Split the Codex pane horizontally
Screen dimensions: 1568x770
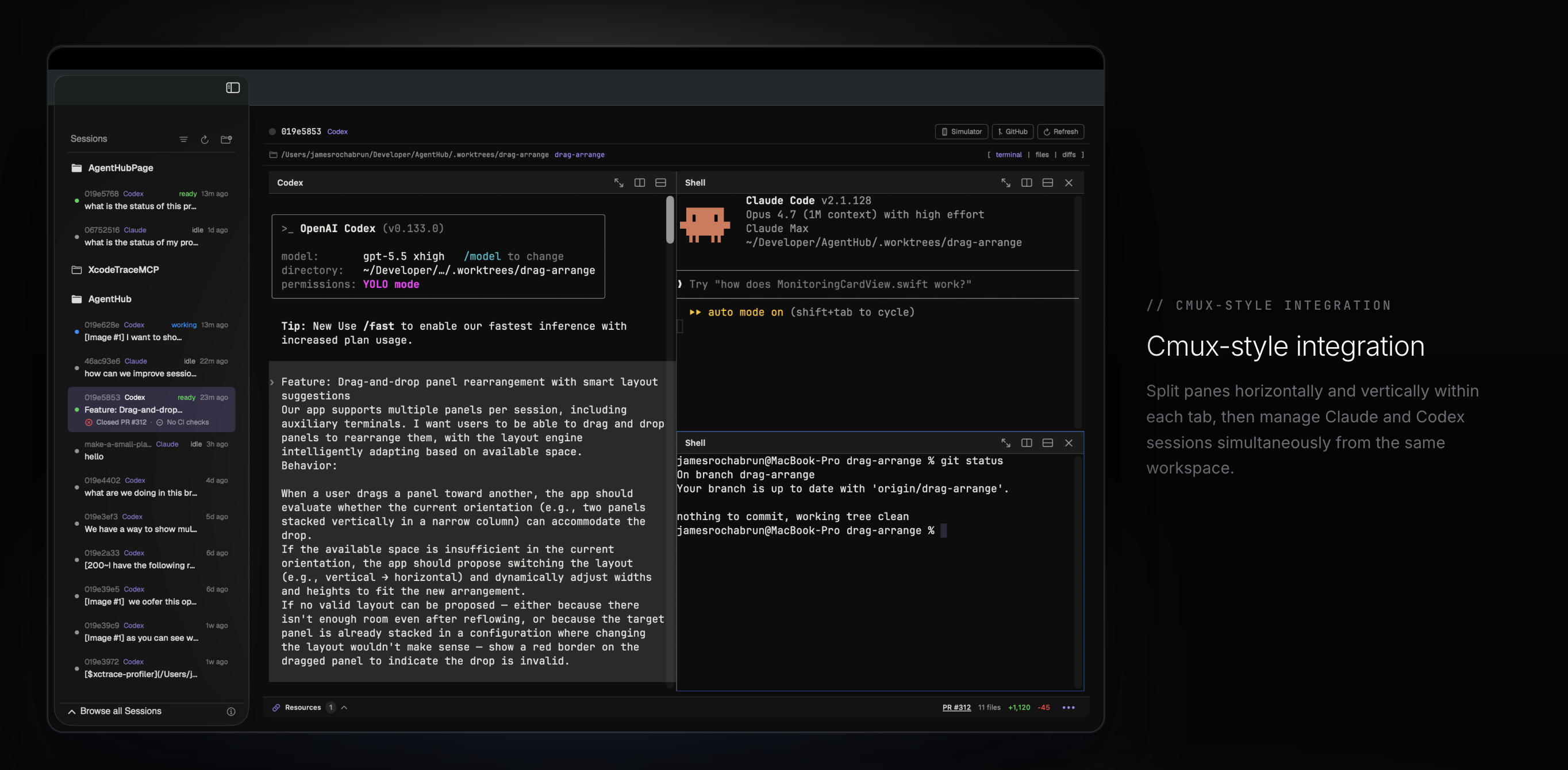(660, 183)
